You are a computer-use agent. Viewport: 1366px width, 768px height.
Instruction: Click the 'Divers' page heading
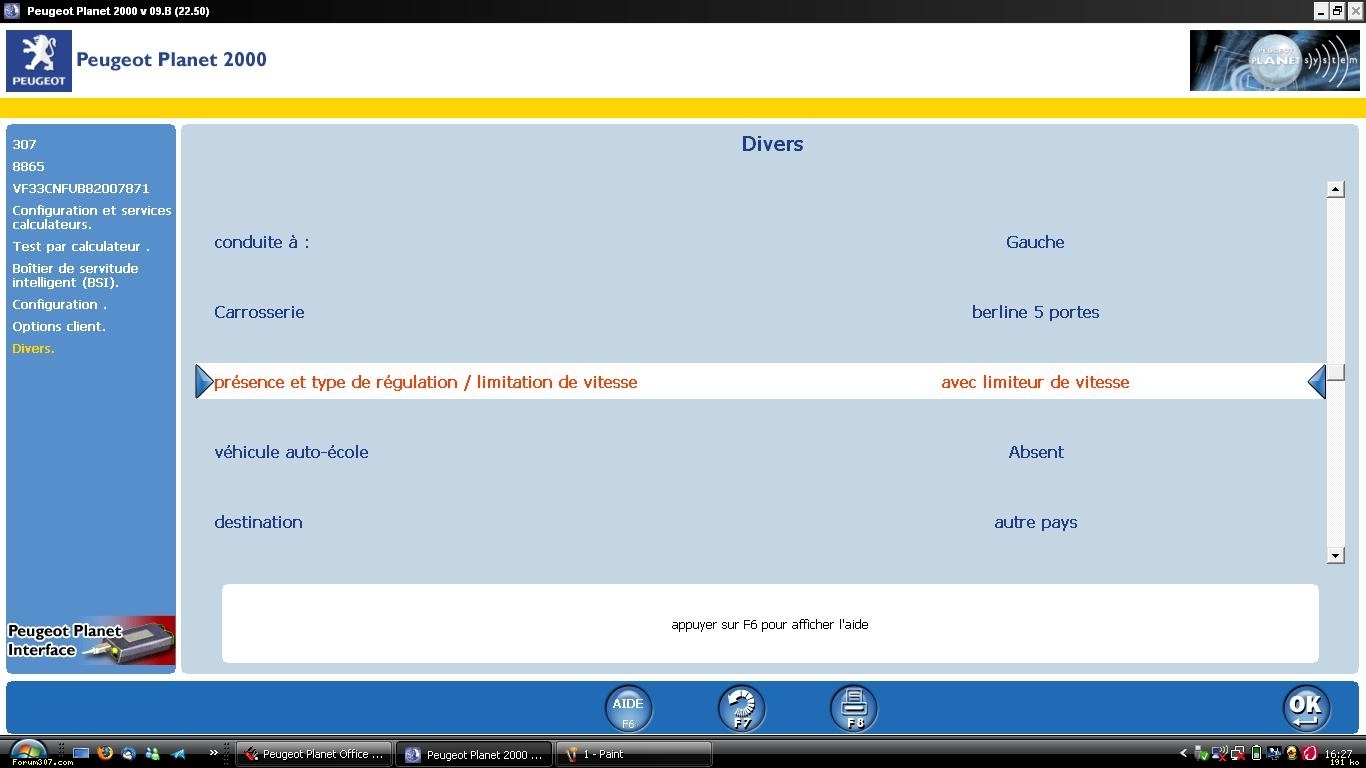point(772,144)
